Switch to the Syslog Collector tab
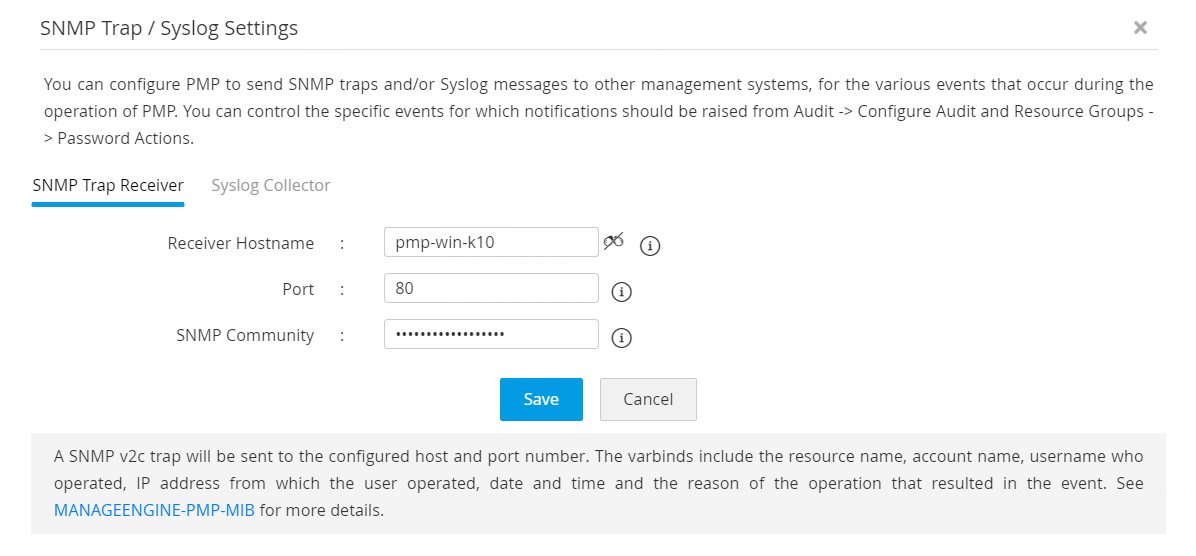This screenshot has width=1196, height=556. [271, 185]
